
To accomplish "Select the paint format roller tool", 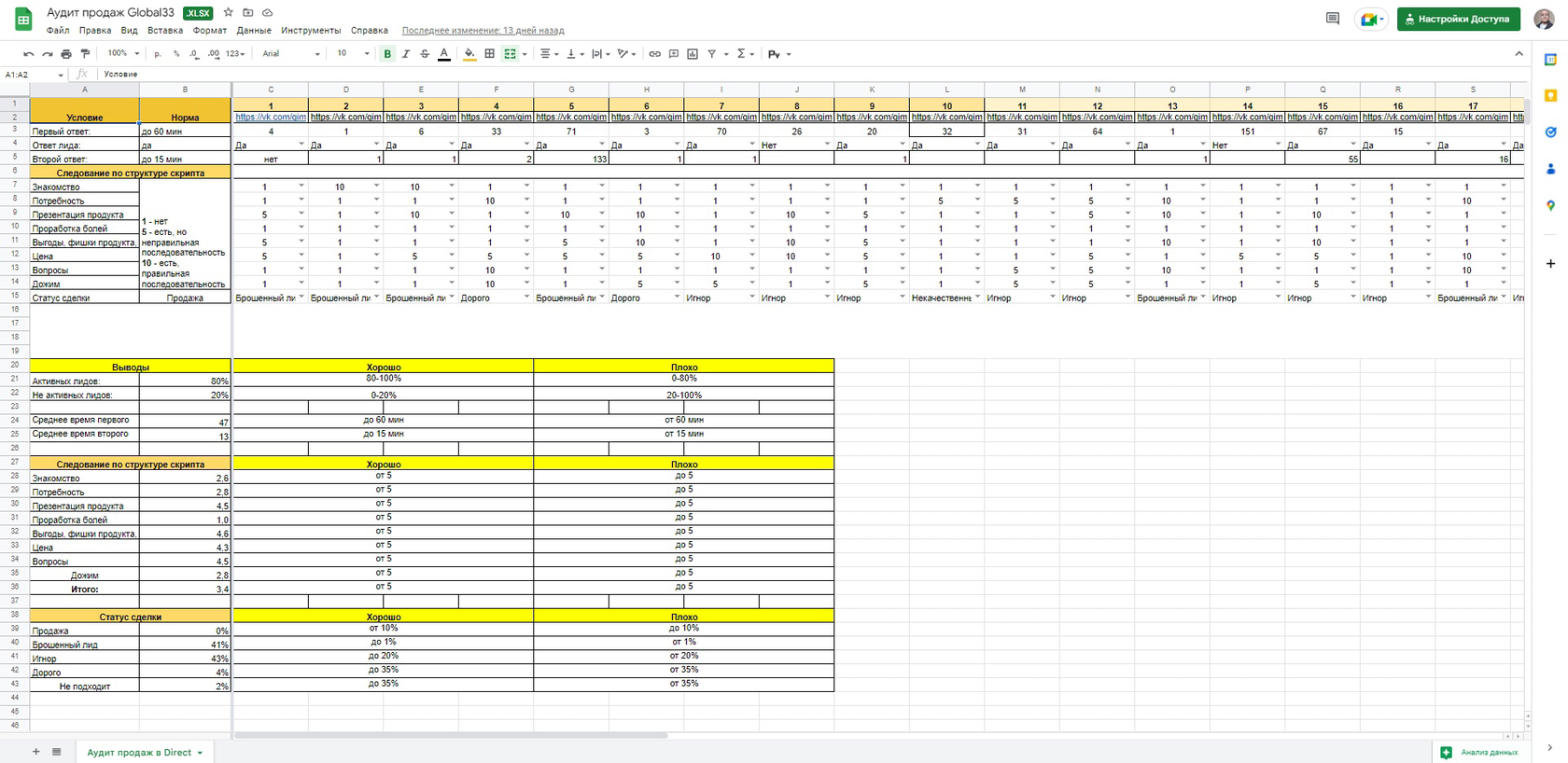I will [x=85, y=54].
